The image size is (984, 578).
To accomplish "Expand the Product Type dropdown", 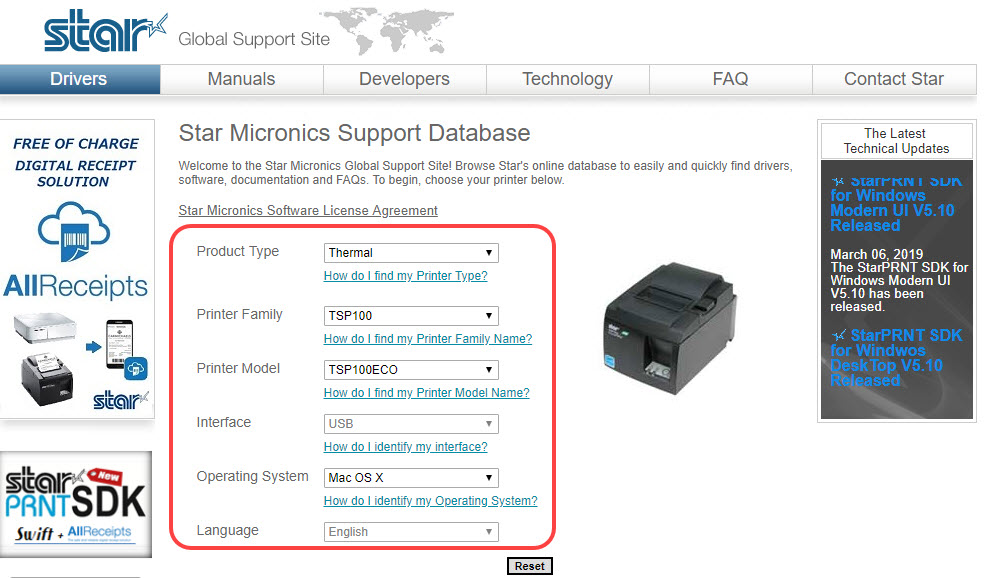I will coord(411,253).
